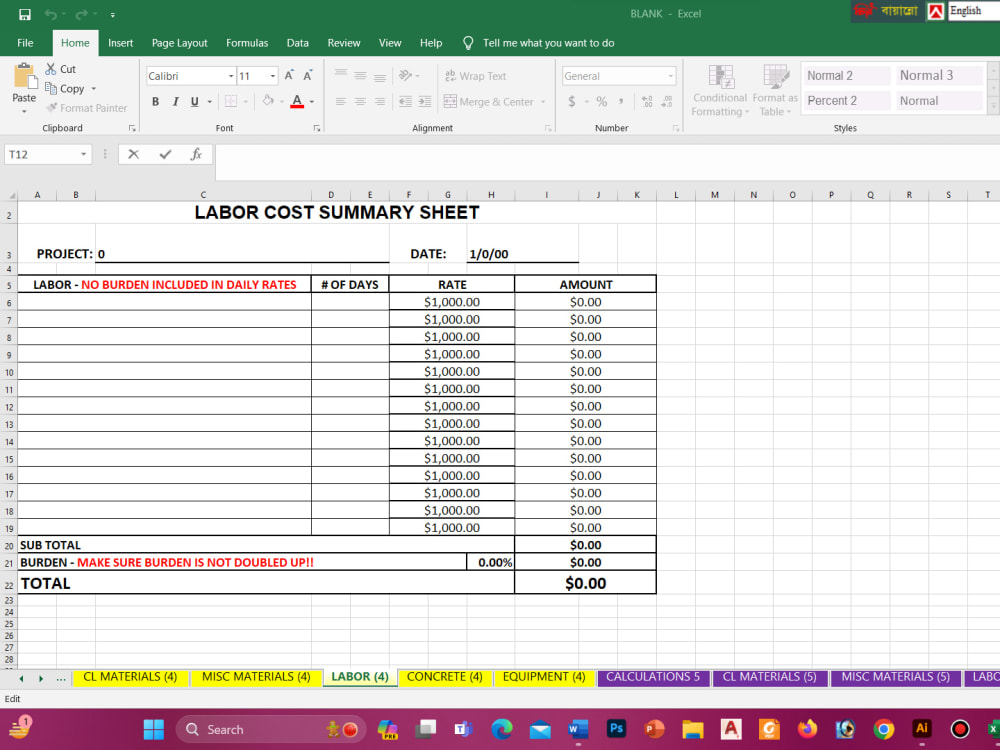
Task: Click the Wrap Text button
Action: click(x=475, y=76)
